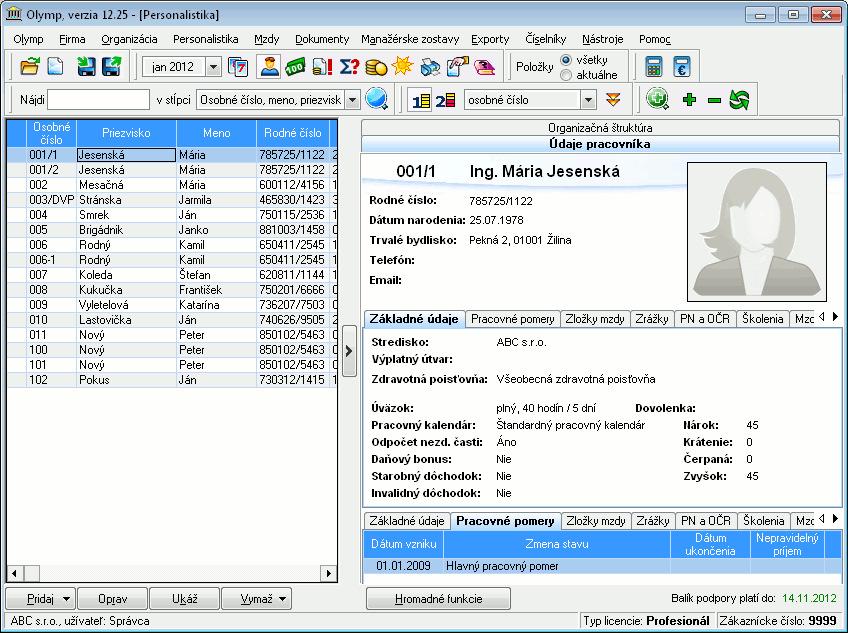The height and width of the screenshot is (633, 848).
Task: Switch to lower Školenia tab
Action: [x=763, y=521]
